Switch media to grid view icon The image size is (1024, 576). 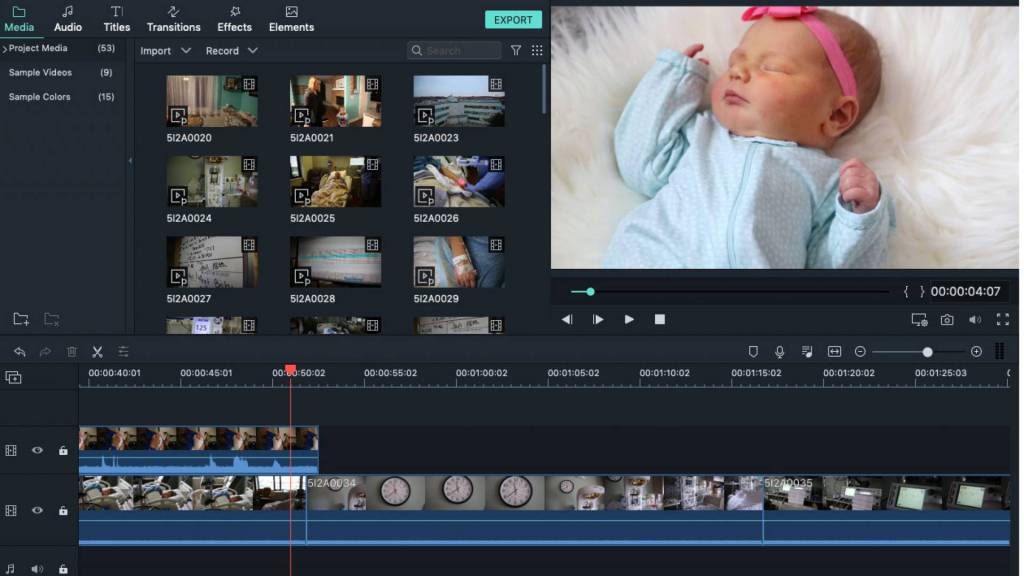tap(537, 50)
